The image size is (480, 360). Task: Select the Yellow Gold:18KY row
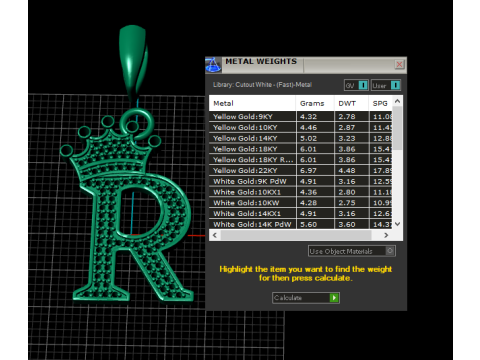[301, 149]
